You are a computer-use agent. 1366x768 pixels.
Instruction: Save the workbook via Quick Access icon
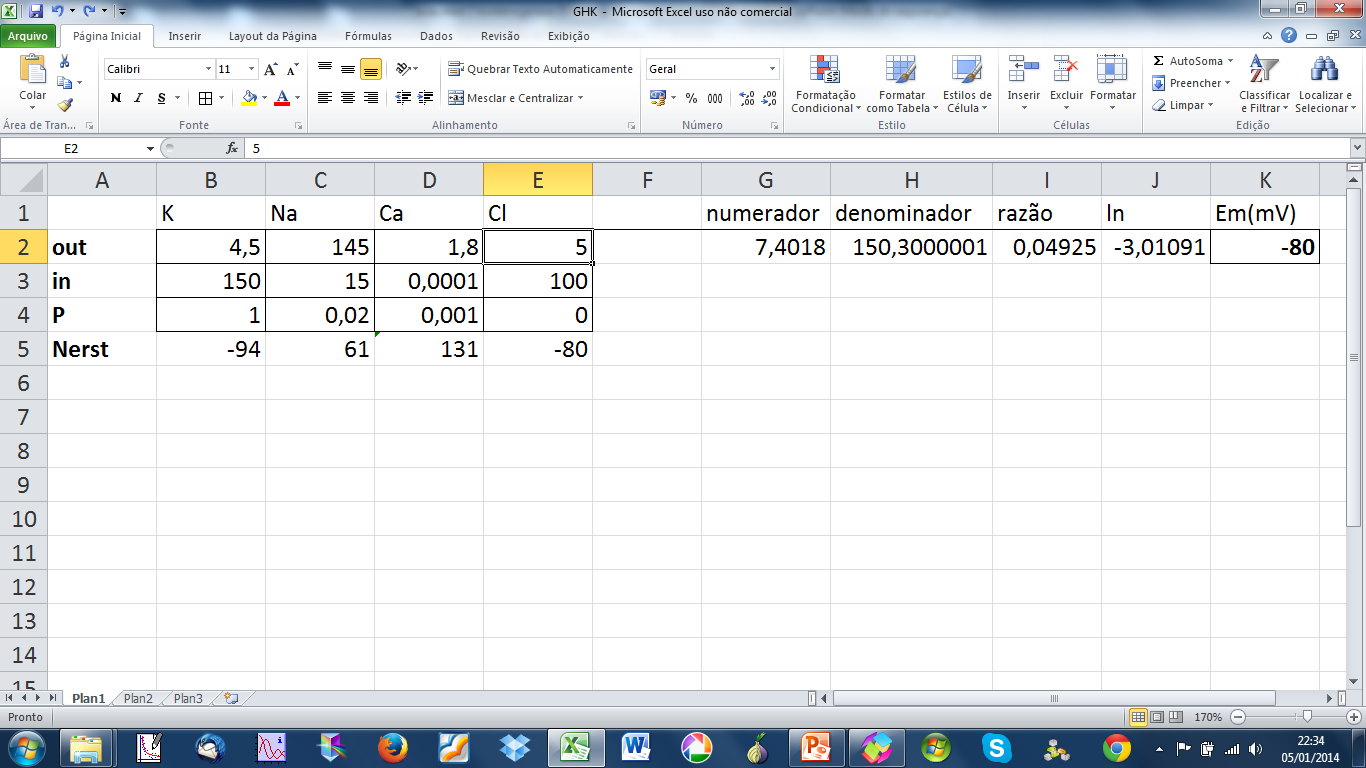36,12
